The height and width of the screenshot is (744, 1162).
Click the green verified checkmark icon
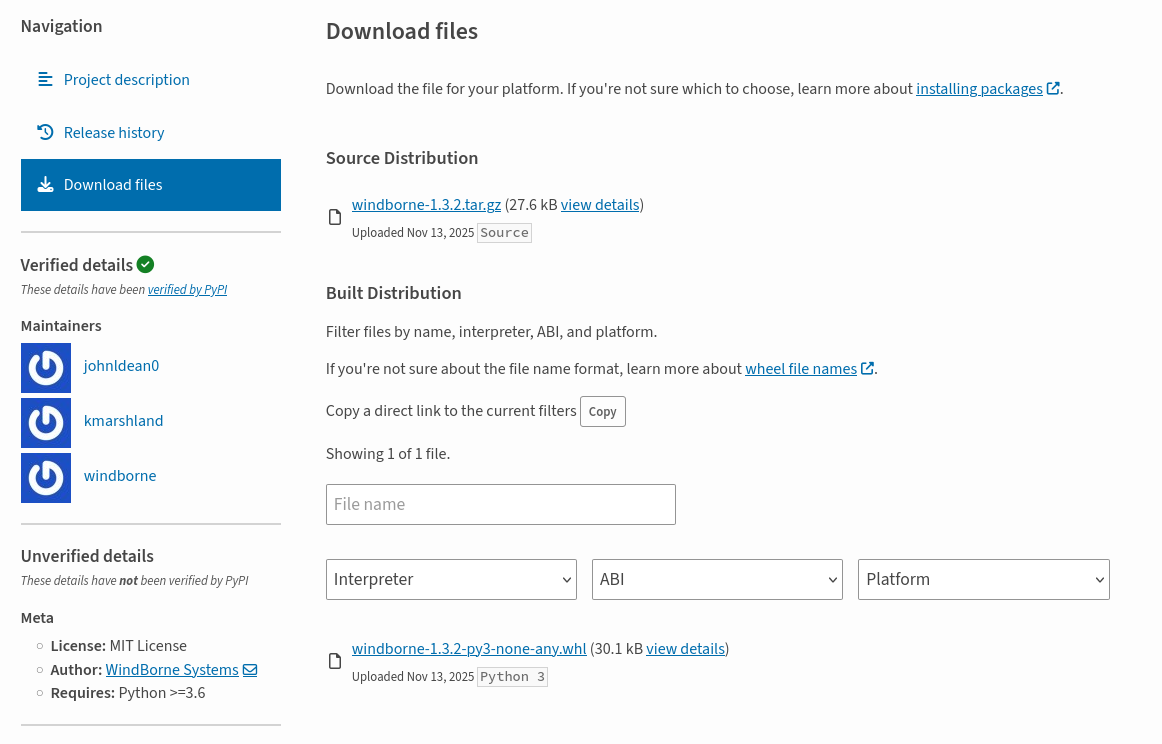point(146,265)
